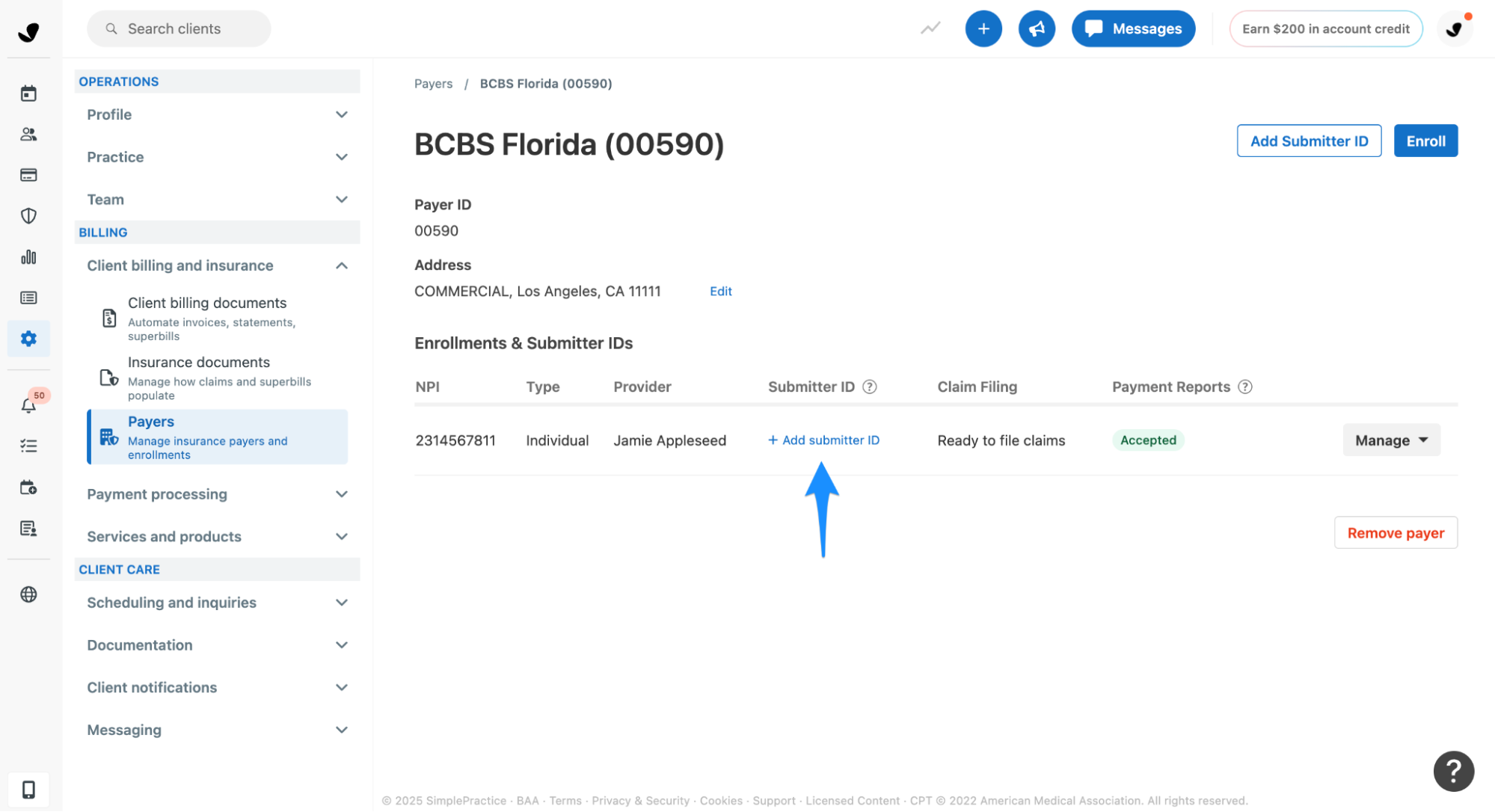
Task: Open the calendar icon in the sidebar
Action: pyautogui.click(x=28, y=93)
